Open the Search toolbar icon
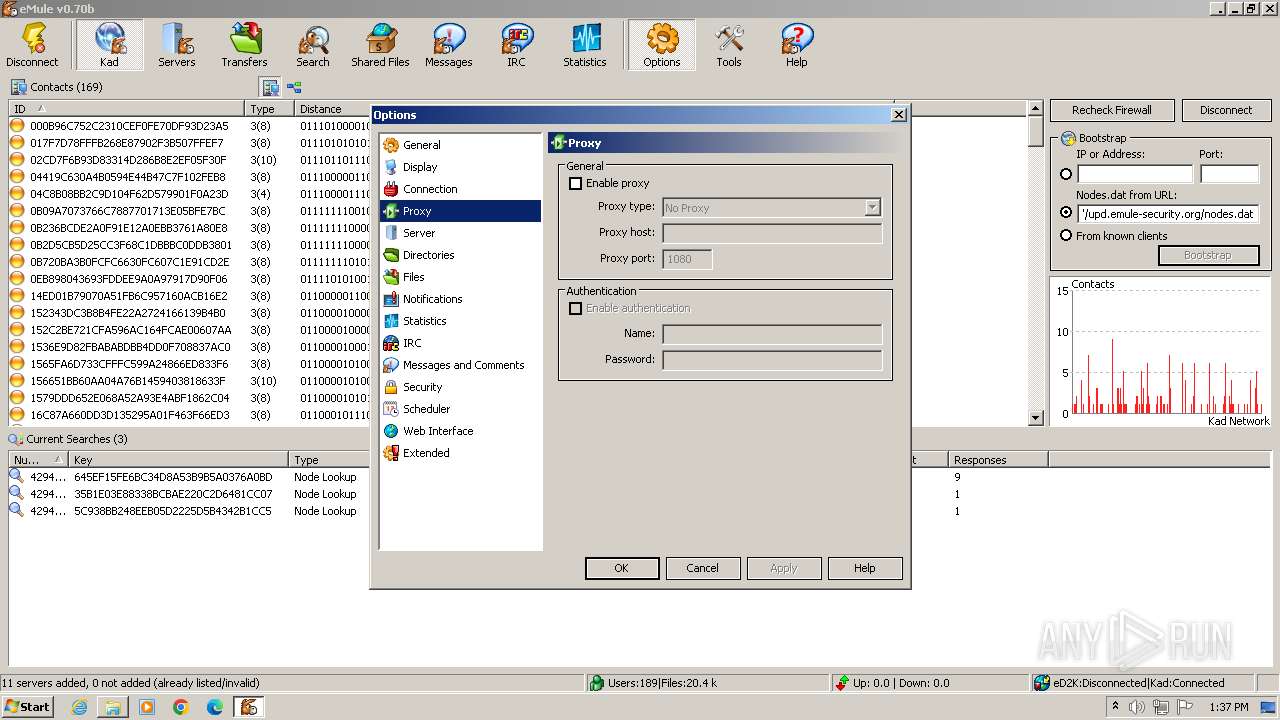The height and width of the screenshot is (720, 1280). pyautogui.click(x=313, y=45)
